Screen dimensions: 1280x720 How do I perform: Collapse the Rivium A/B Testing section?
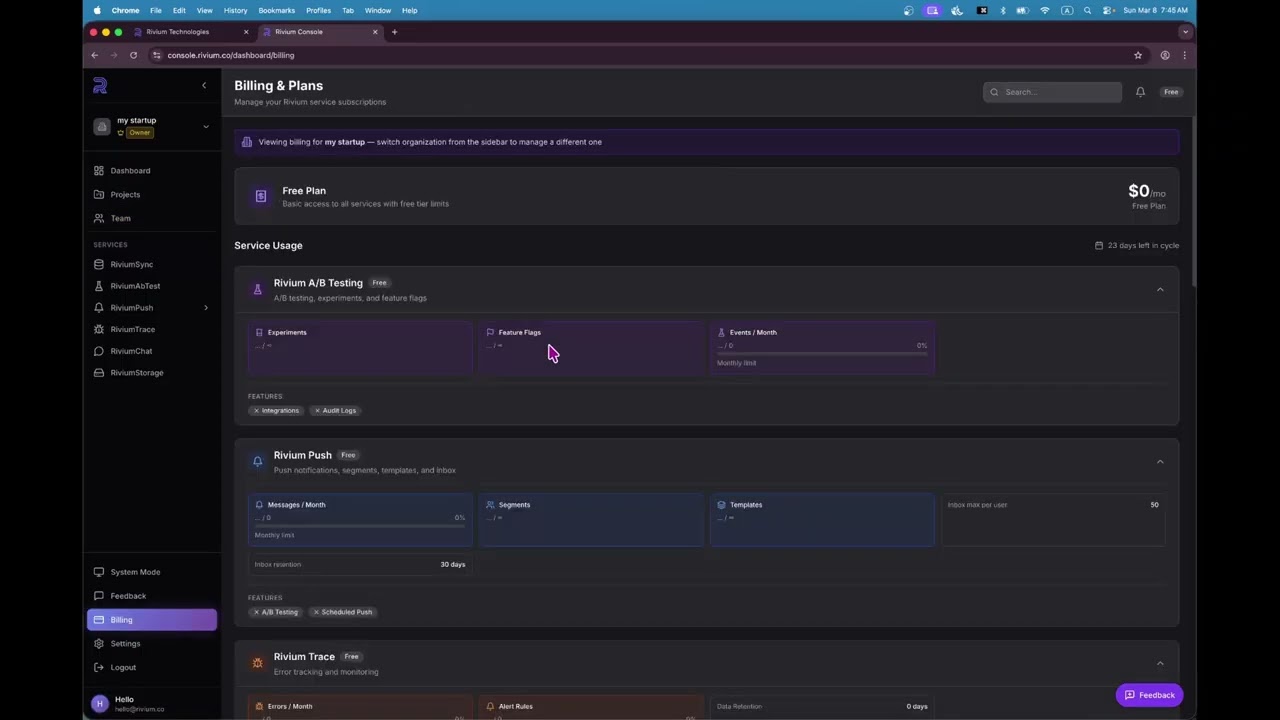(x=1160, y=290)
